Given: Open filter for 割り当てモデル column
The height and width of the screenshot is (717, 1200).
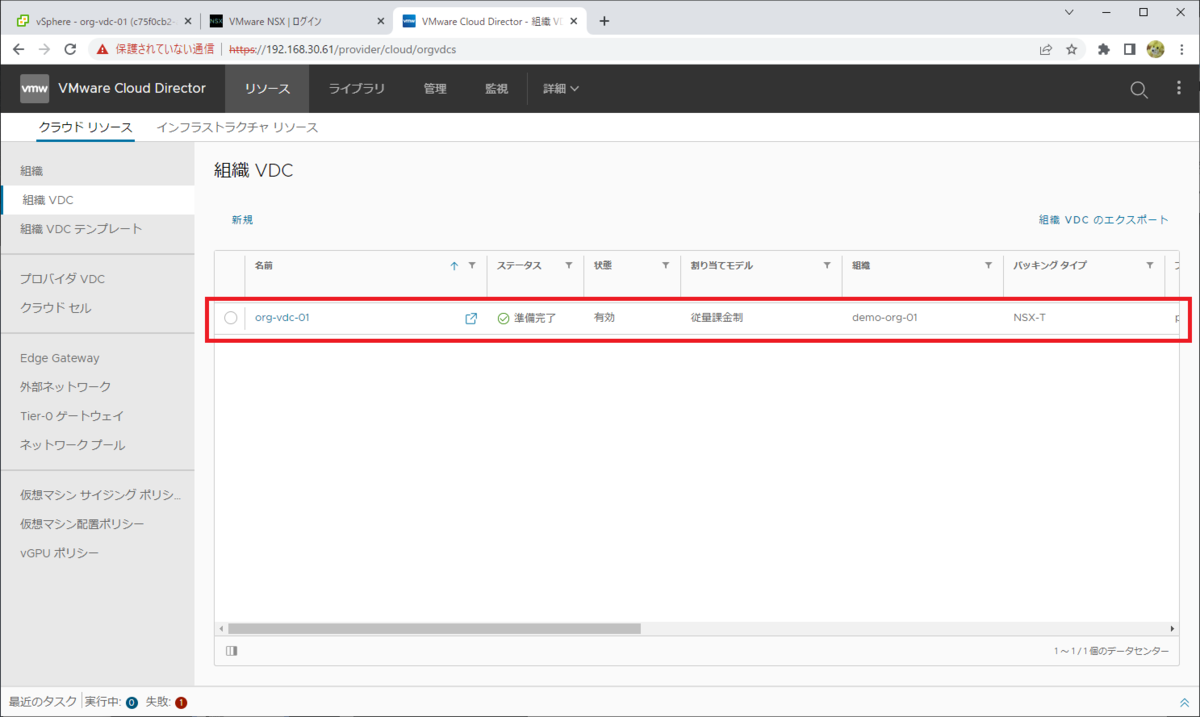Looking at the screenshot, I should click(827, 266).
